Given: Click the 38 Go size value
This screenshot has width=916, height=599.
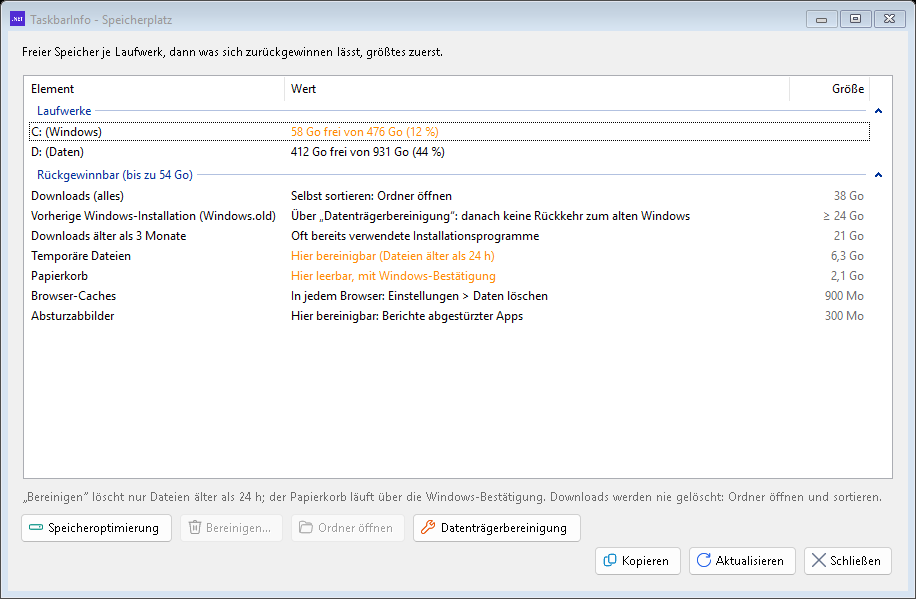Looking at the screenshot, I should click(x=849, y=196).
